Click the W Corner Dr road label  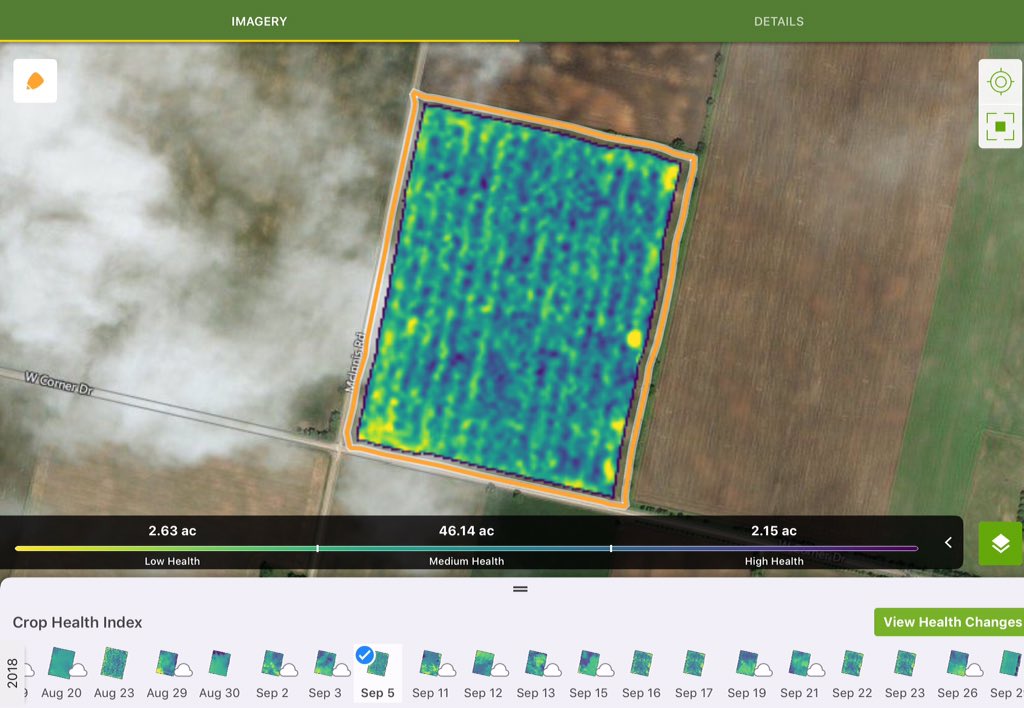click(x=59, y=383)
